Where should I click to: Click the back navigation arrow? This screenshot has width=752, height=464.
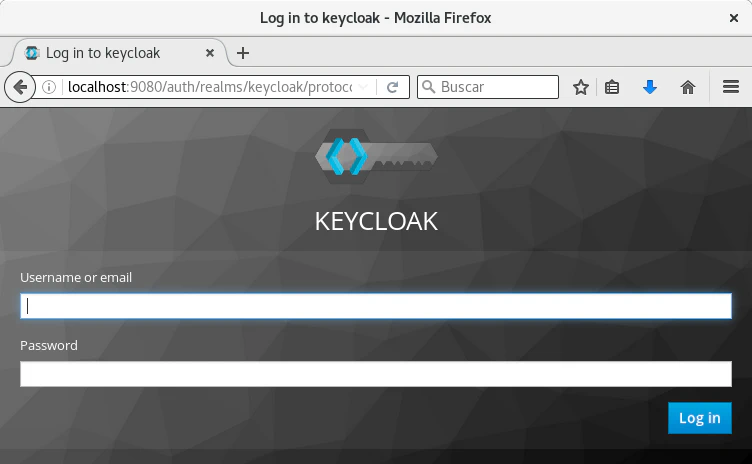(x=19, y=88)
